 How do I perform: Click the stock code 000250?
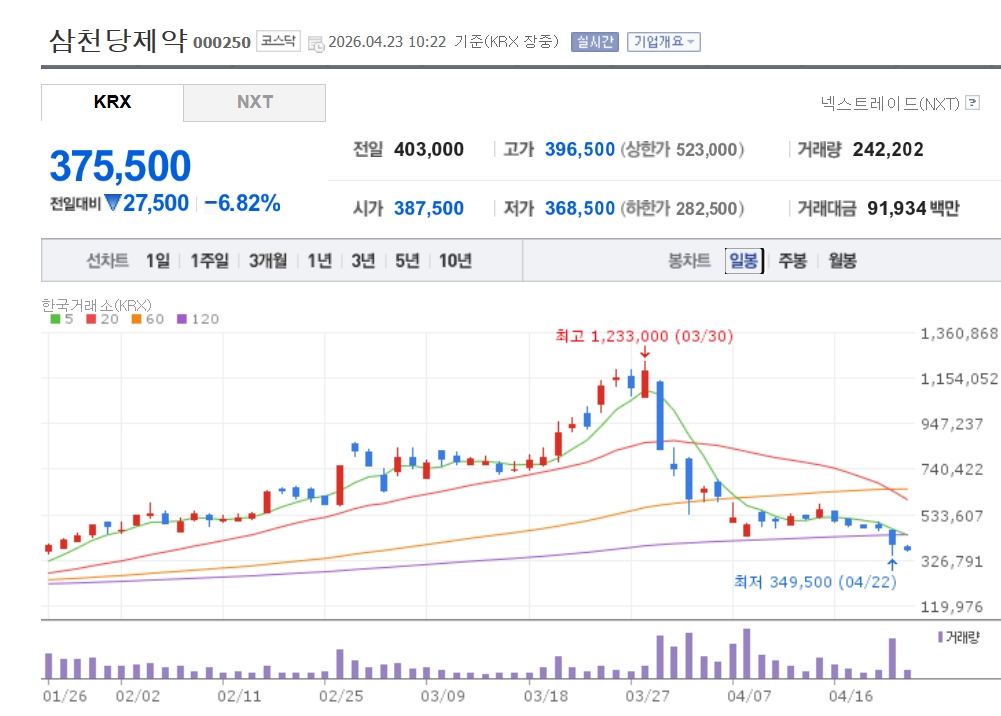coord(222,43)
